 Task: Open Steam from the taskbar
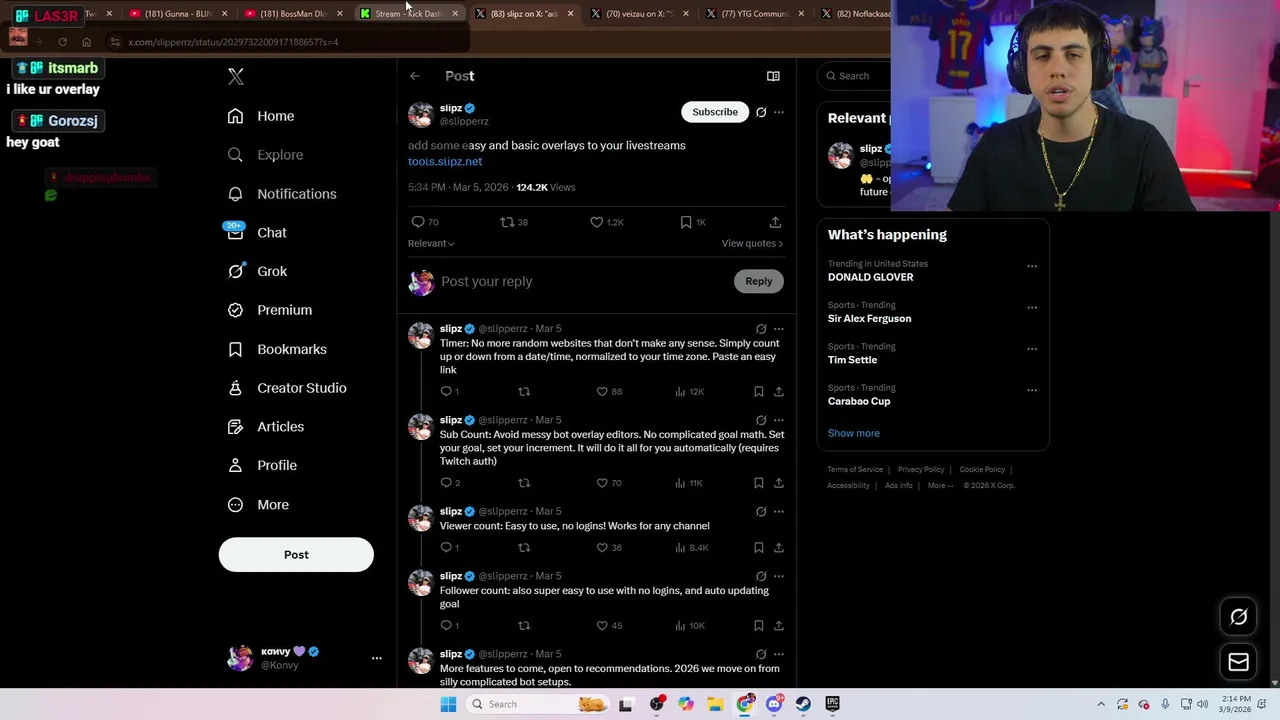[803, 704]
